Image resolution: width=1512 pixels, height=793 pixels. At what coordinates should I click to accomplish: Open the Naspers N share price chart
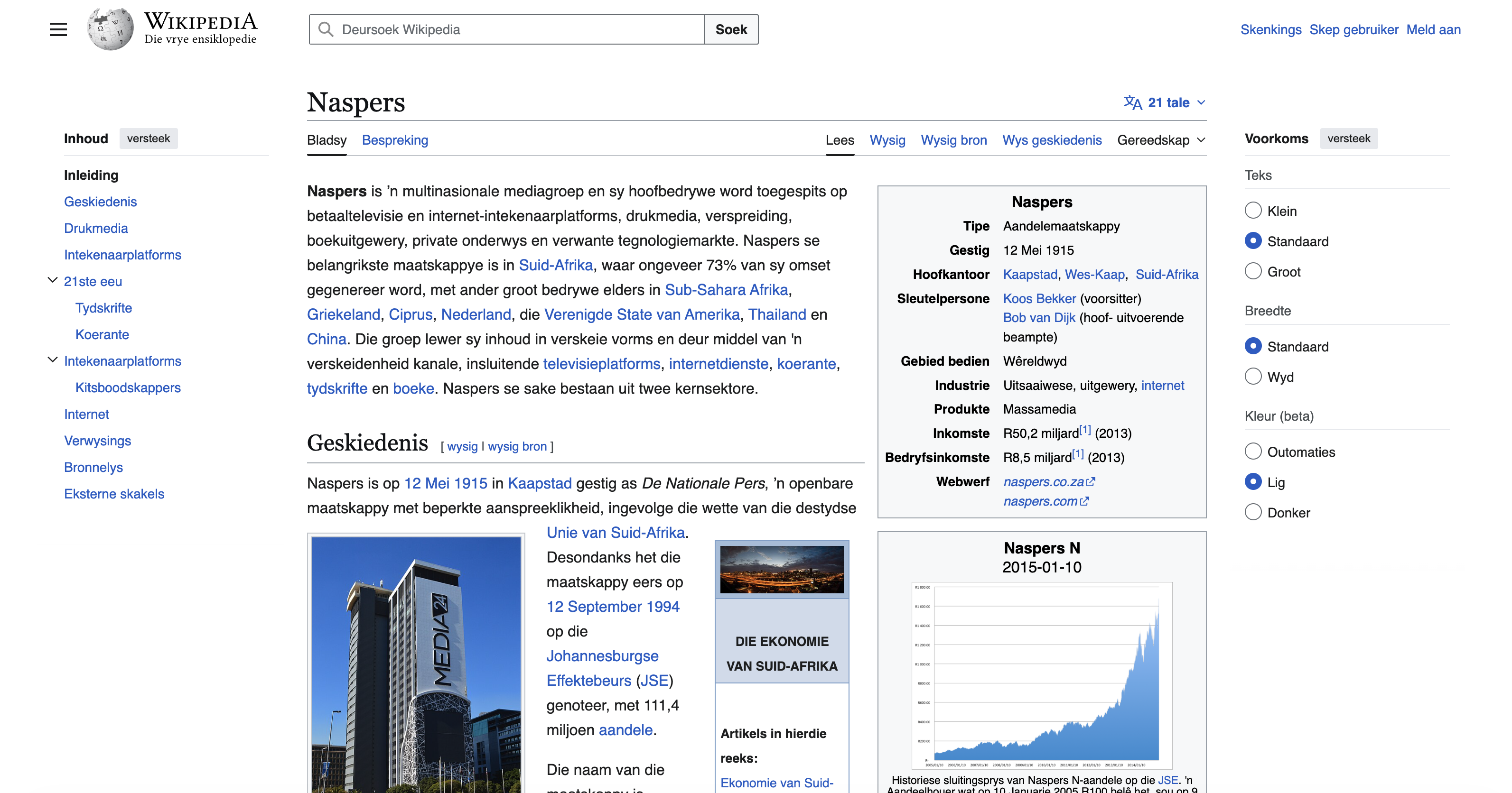pyautogui.click(x=1042, y=675)
